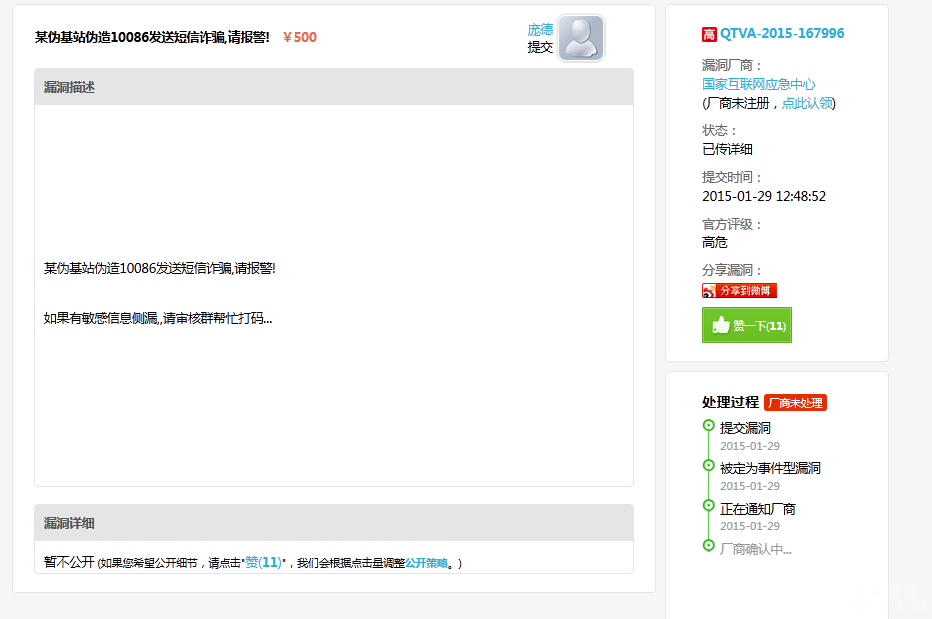Viewport: 932px width, 619px height.
Task: Click 赞(11) link in details section
Action: (263, 562)
